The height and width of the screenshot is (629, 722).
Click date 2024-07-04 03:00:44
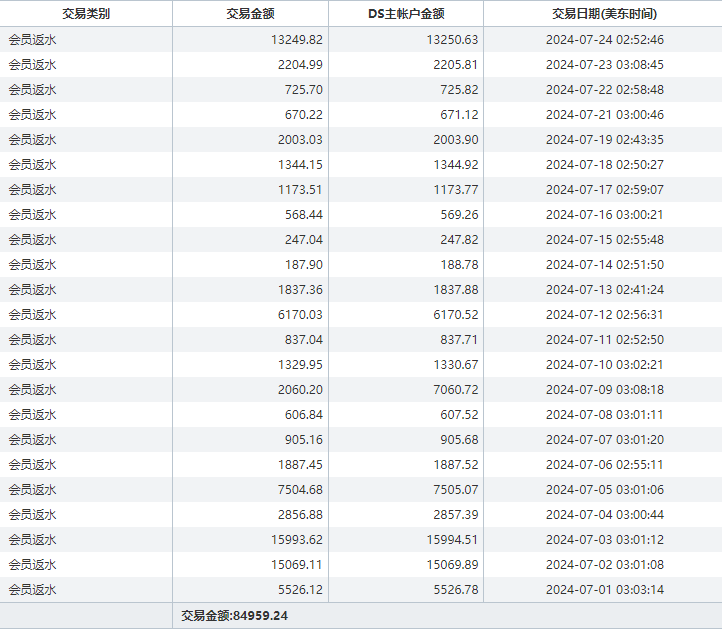pos(605,515)
